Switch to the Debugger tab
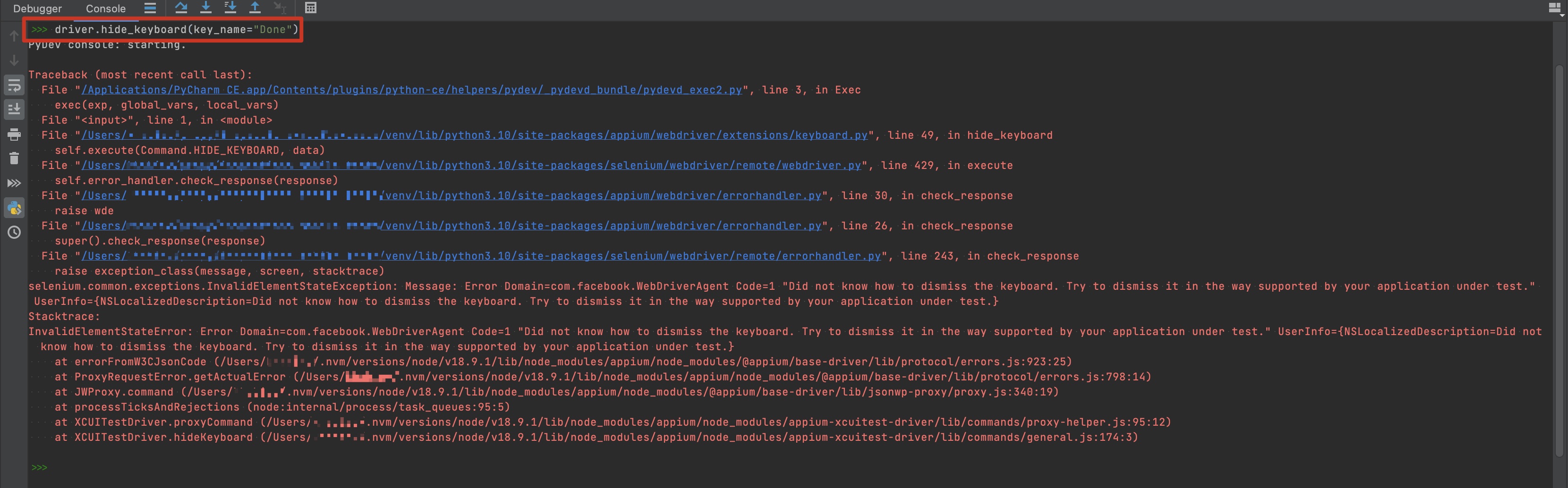The image size is (1568, 488). click(x=37, y=8)
